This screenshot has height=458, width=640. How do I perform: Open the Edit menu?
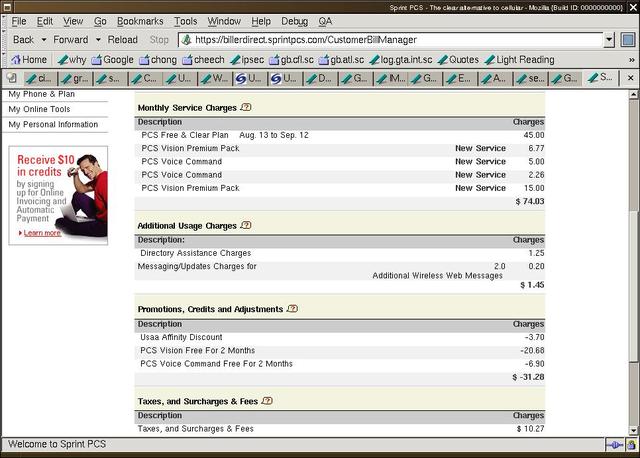(x=44, y=21)
